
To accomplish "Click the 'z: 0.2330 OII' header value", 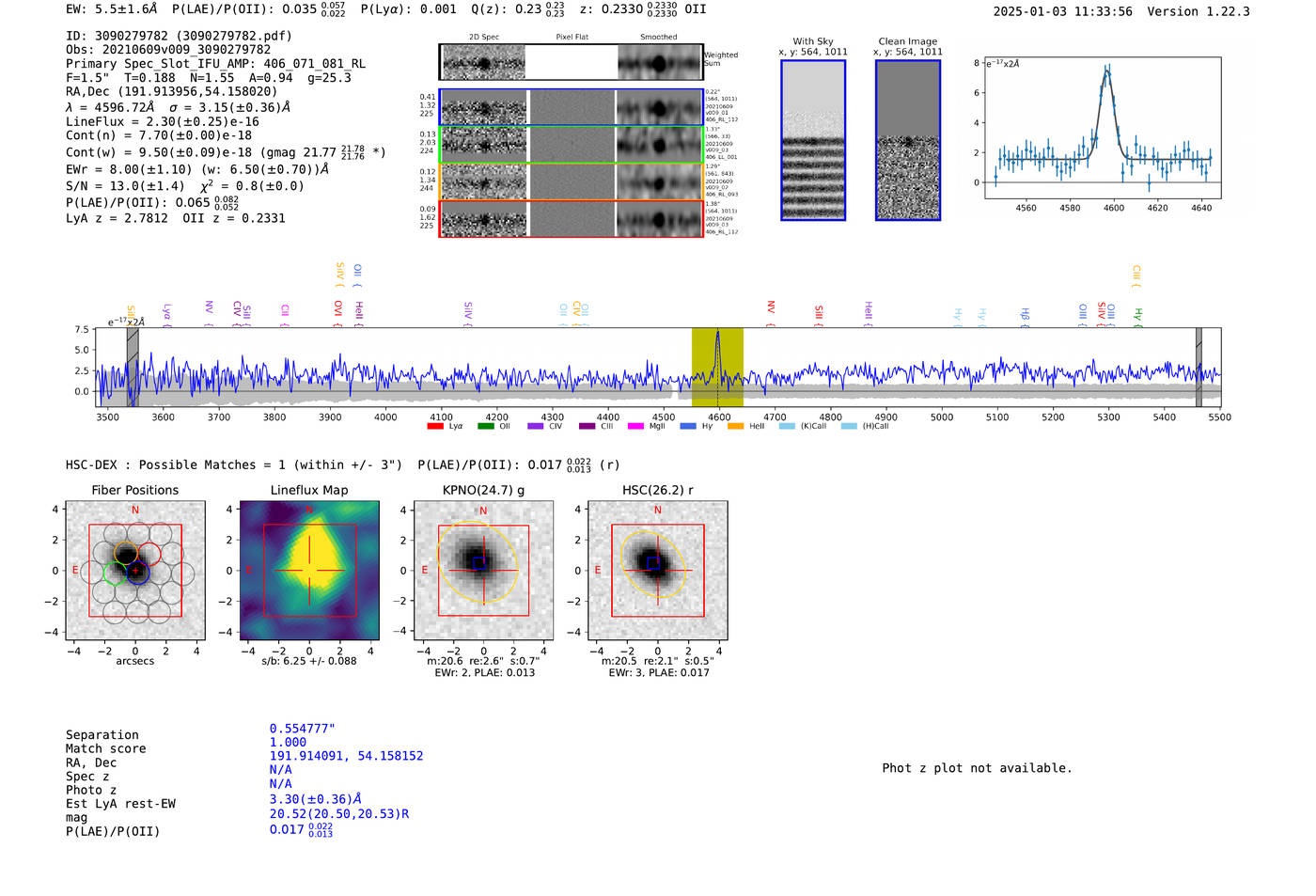I will (x=643, y=9).
